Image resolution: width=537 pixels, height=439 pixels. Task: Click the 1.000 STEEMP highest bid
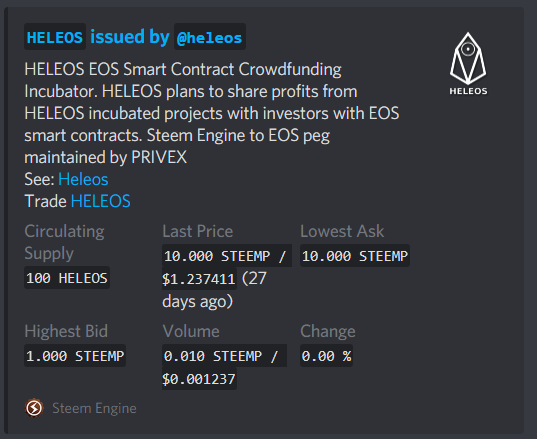75,356
